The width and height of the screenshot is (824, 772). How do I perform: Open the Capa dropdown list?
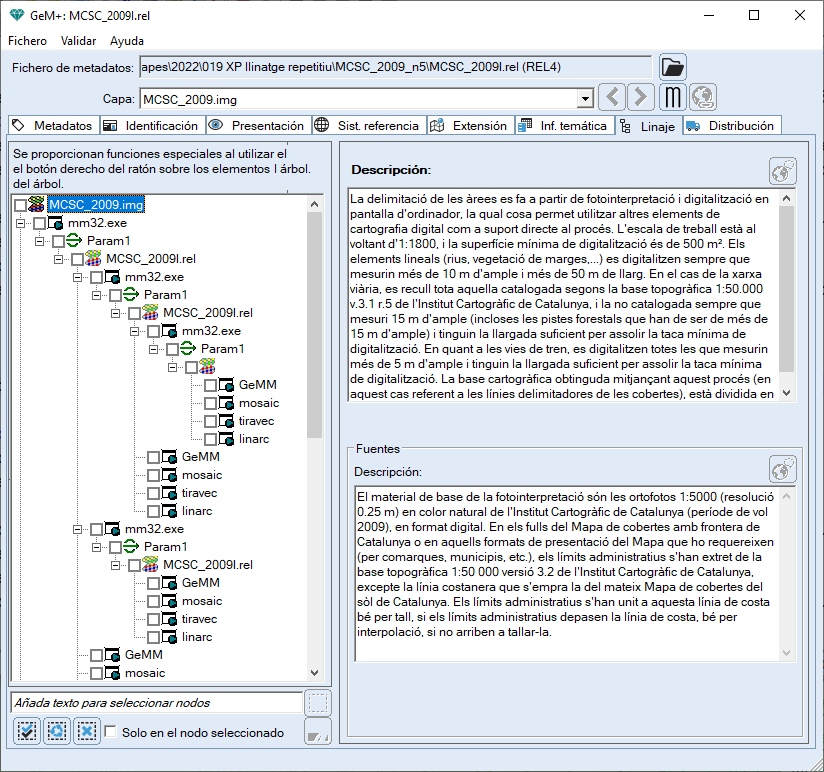pos(585,99)
